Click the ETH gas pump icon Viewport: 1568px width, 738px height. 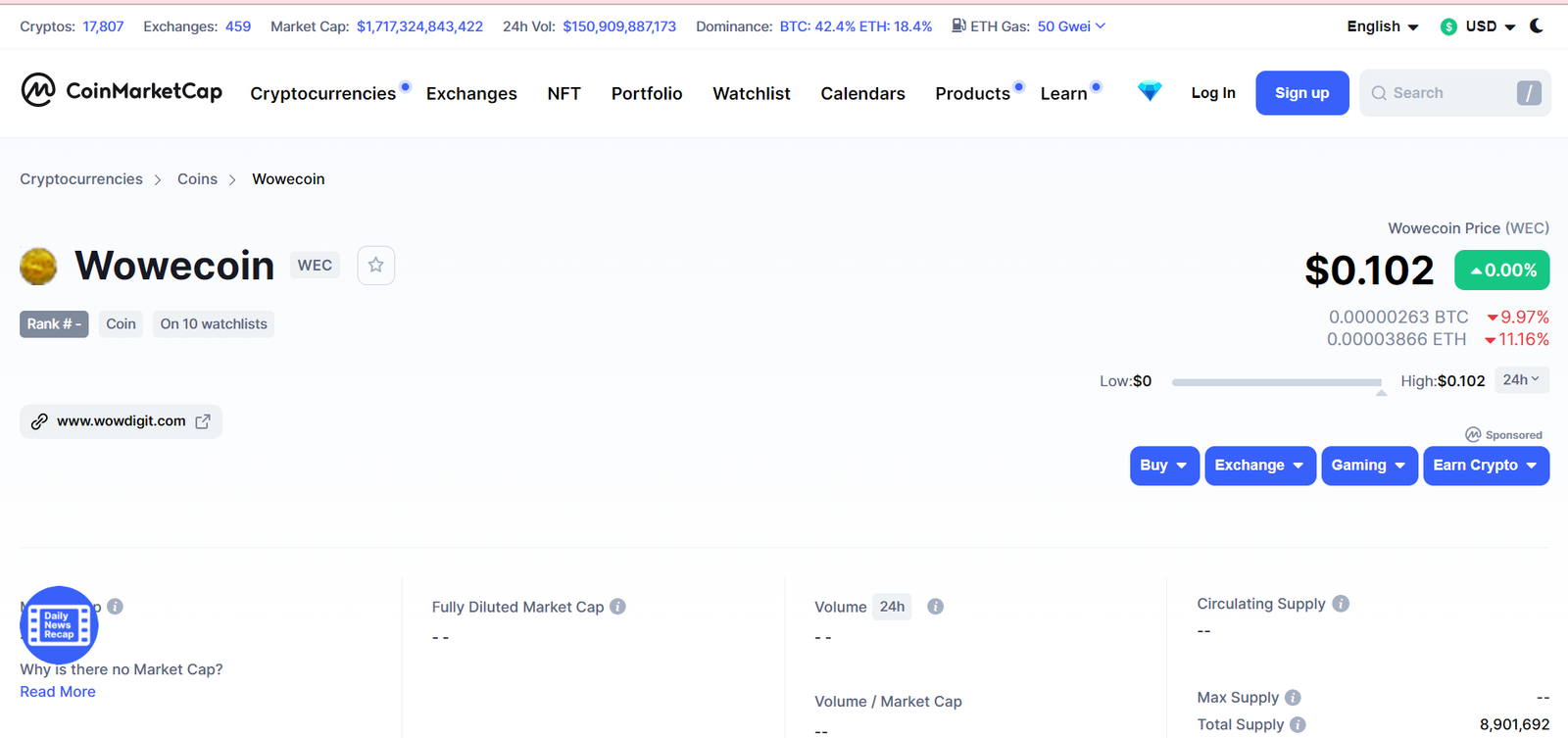[x=958, y=25]
